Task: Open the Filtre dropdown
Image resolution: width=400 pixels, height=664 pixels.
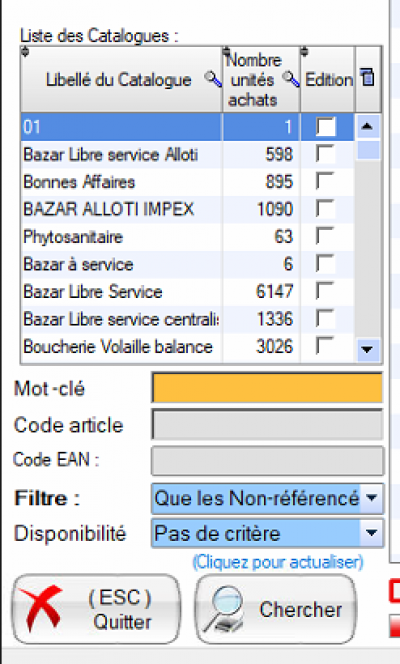Action: click(372, 498)
